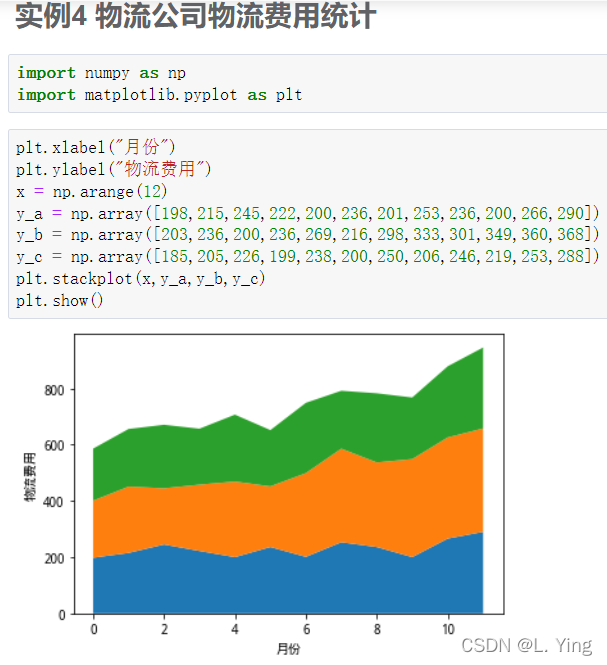Viewport: 607px width, 665px height.
Task: Click the y_a array definition line
Action: pos(308,213)
